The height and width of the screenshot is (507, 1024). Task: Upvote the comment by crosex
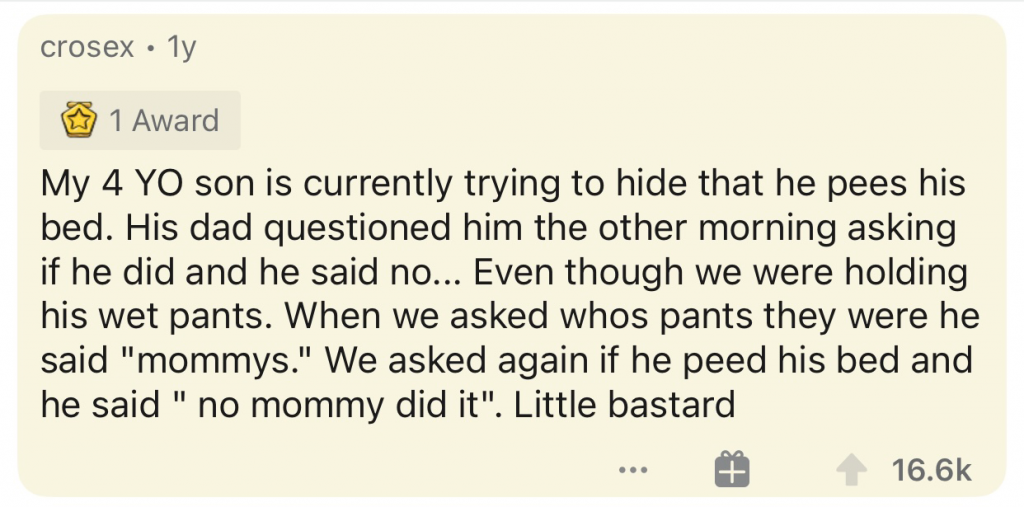click(x=851, y=469)
